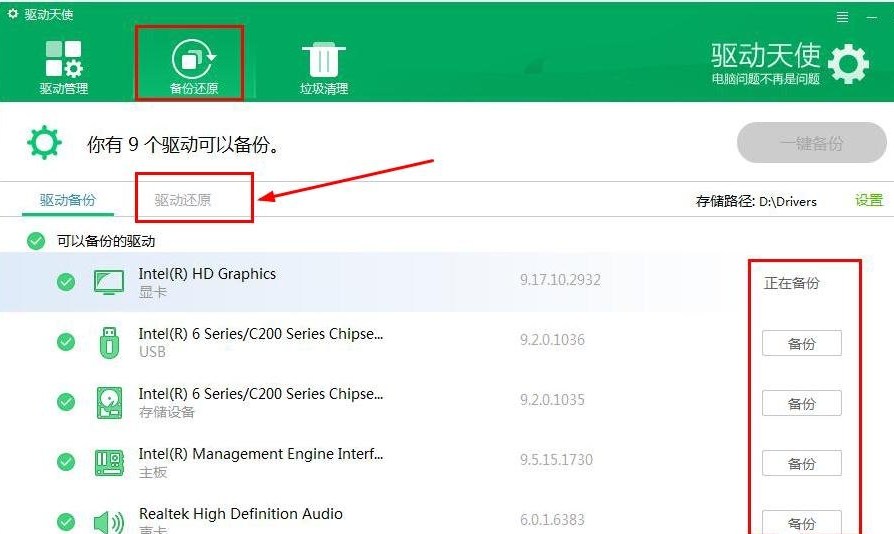Viewport: 894px width, 534px height.
Task: Click version number 9.17.10.2932
Action: (560, 280)
